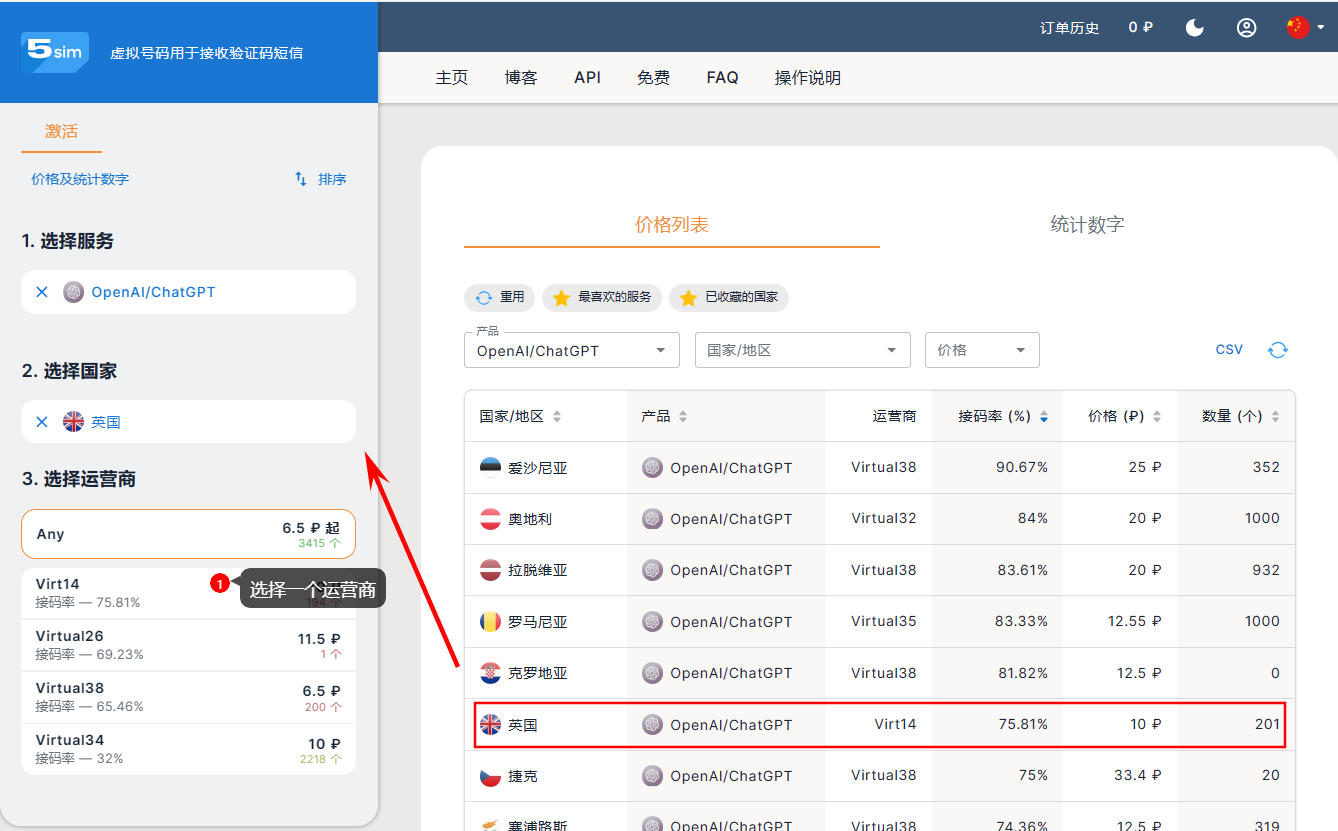Sort the table by 接码率 column
The image size is (1338, 831).
pos(1003,416)
